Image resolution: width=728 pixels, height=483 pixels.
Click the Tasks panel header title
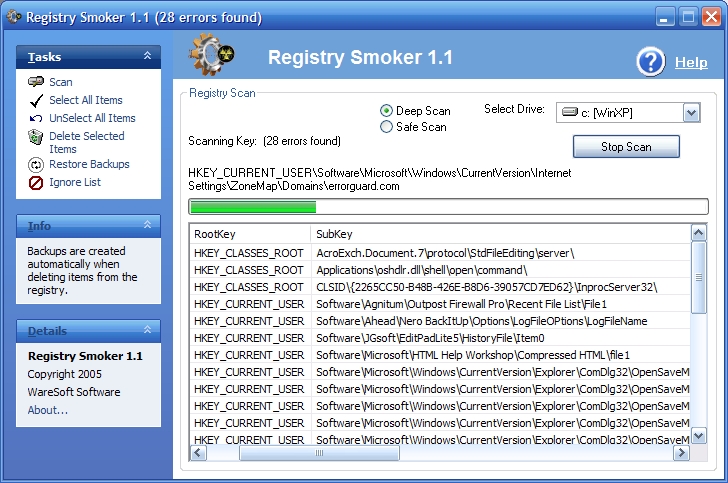pos(45,57)
